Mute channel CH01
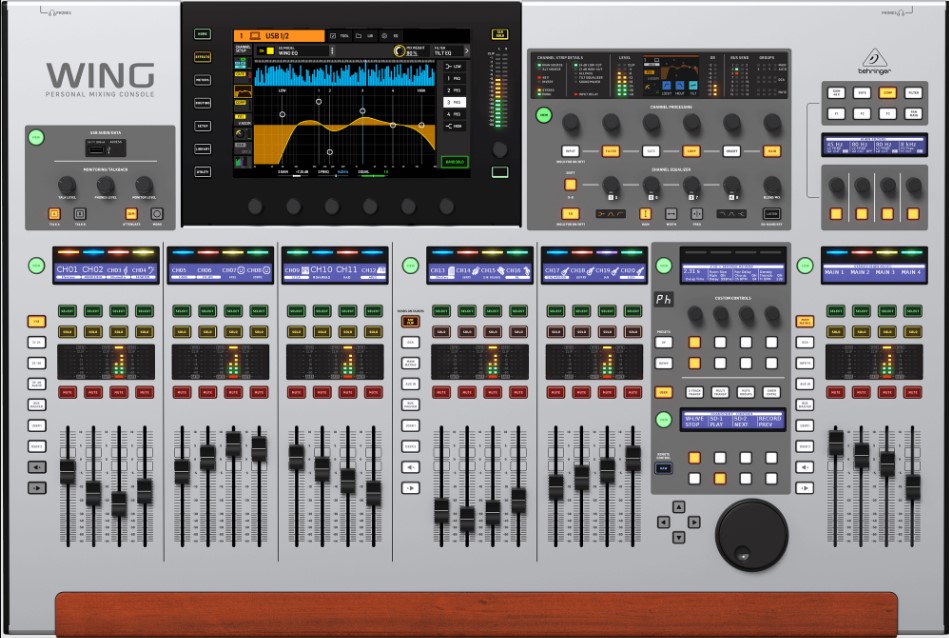Image resolution: width=949 pixels, height=638 pixels. click(x=67, y=392)
